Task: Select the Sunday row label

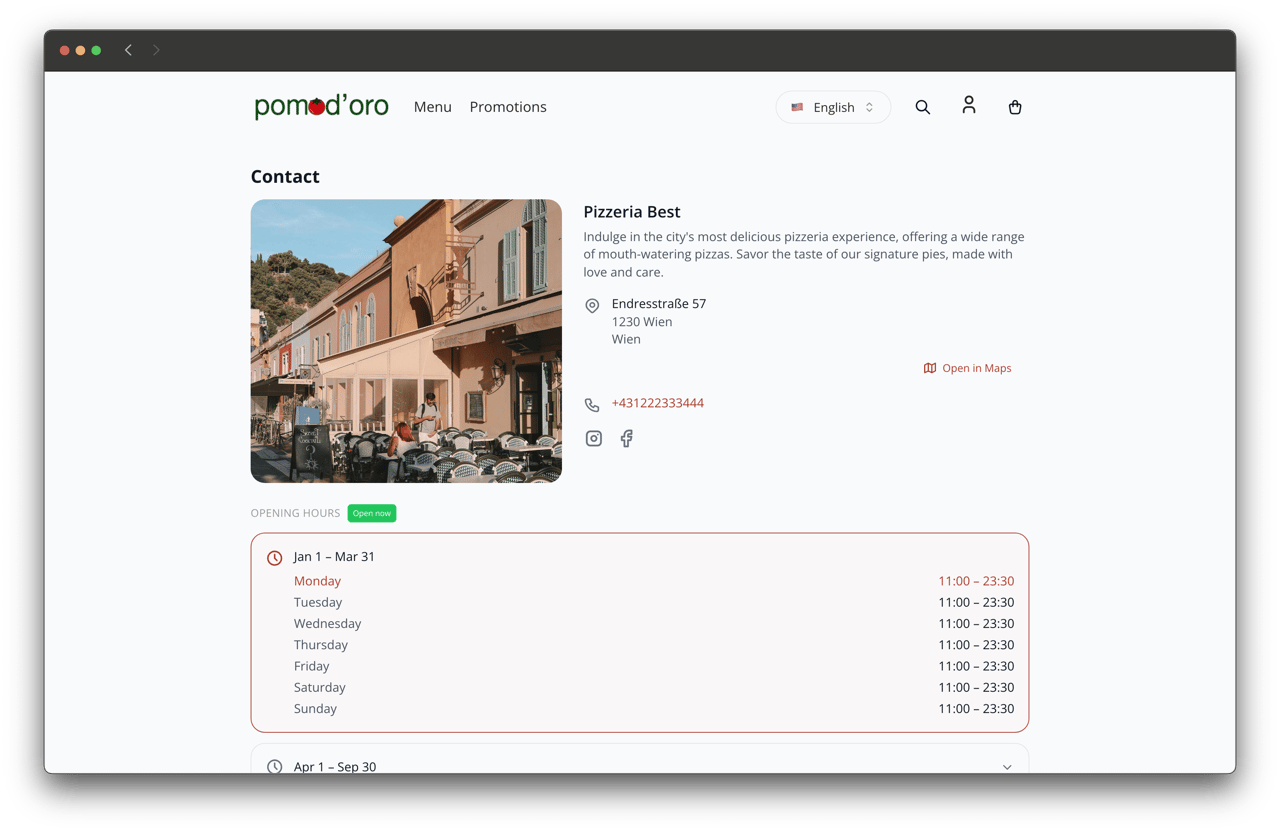Action: pyautogui.click(x=315, y=708)
